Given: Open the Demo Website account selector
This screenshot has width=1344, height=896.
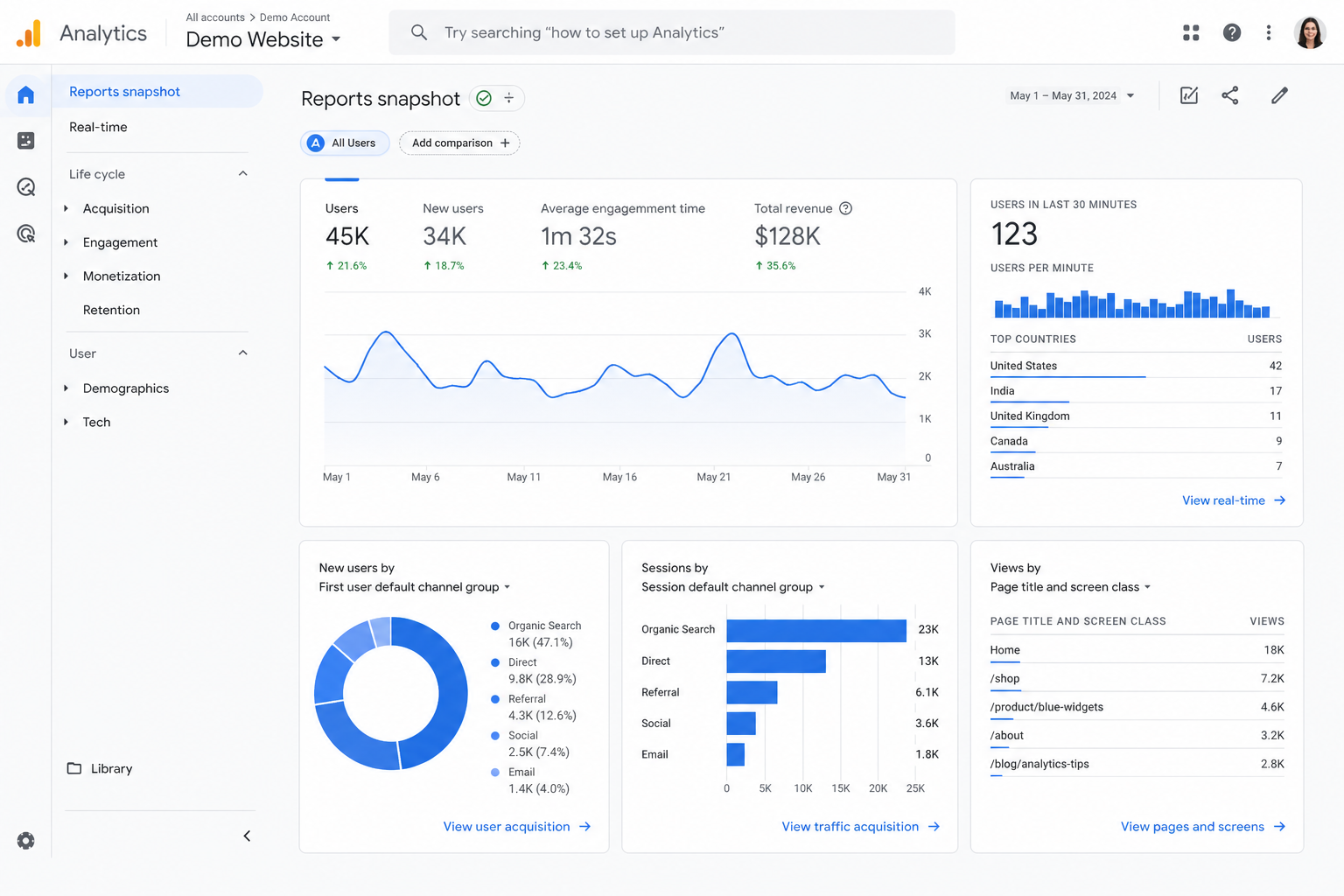Looking at the screenshot, I should click(x=263, y=39).
